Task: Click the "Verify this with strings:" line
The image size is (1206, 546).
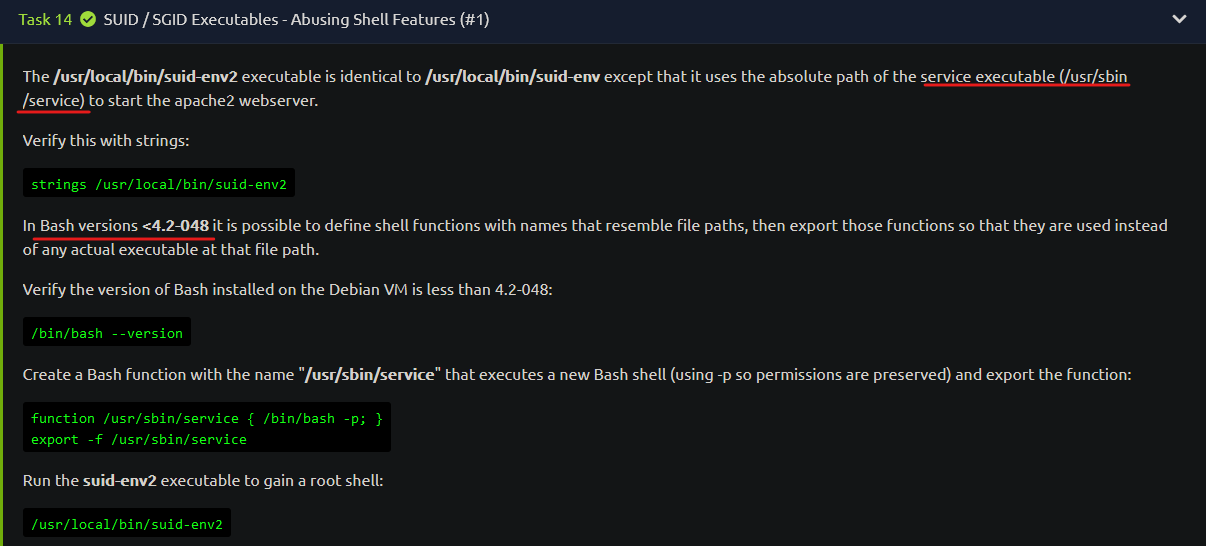Action: pyautogui.click(x=106, y=141)
